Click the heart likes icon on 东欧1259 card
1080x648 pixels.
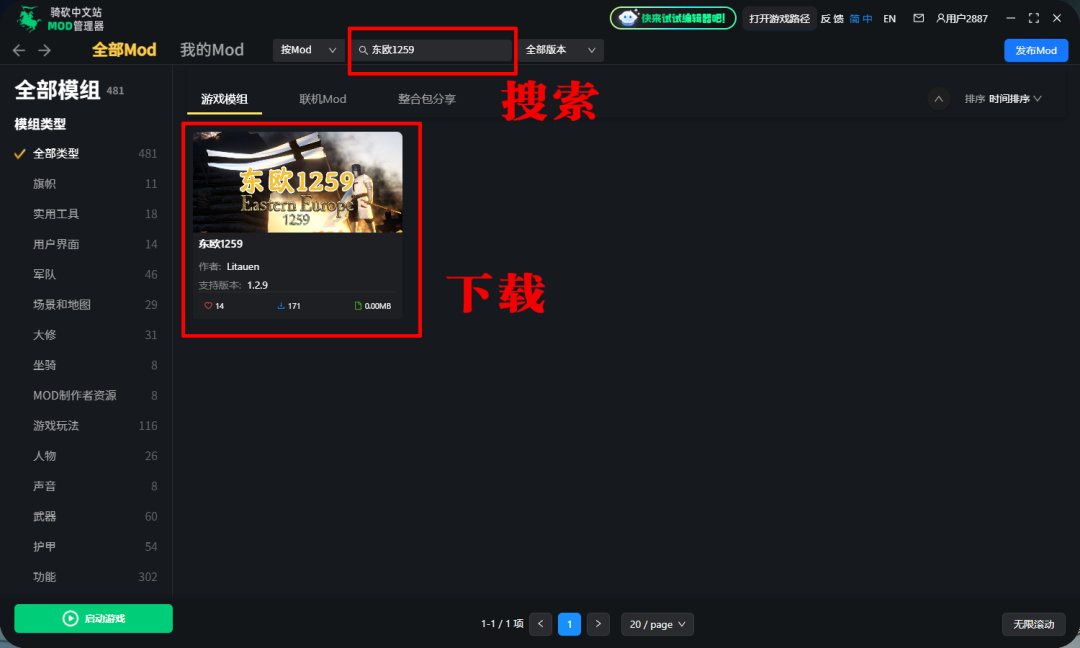pos(208,306)
